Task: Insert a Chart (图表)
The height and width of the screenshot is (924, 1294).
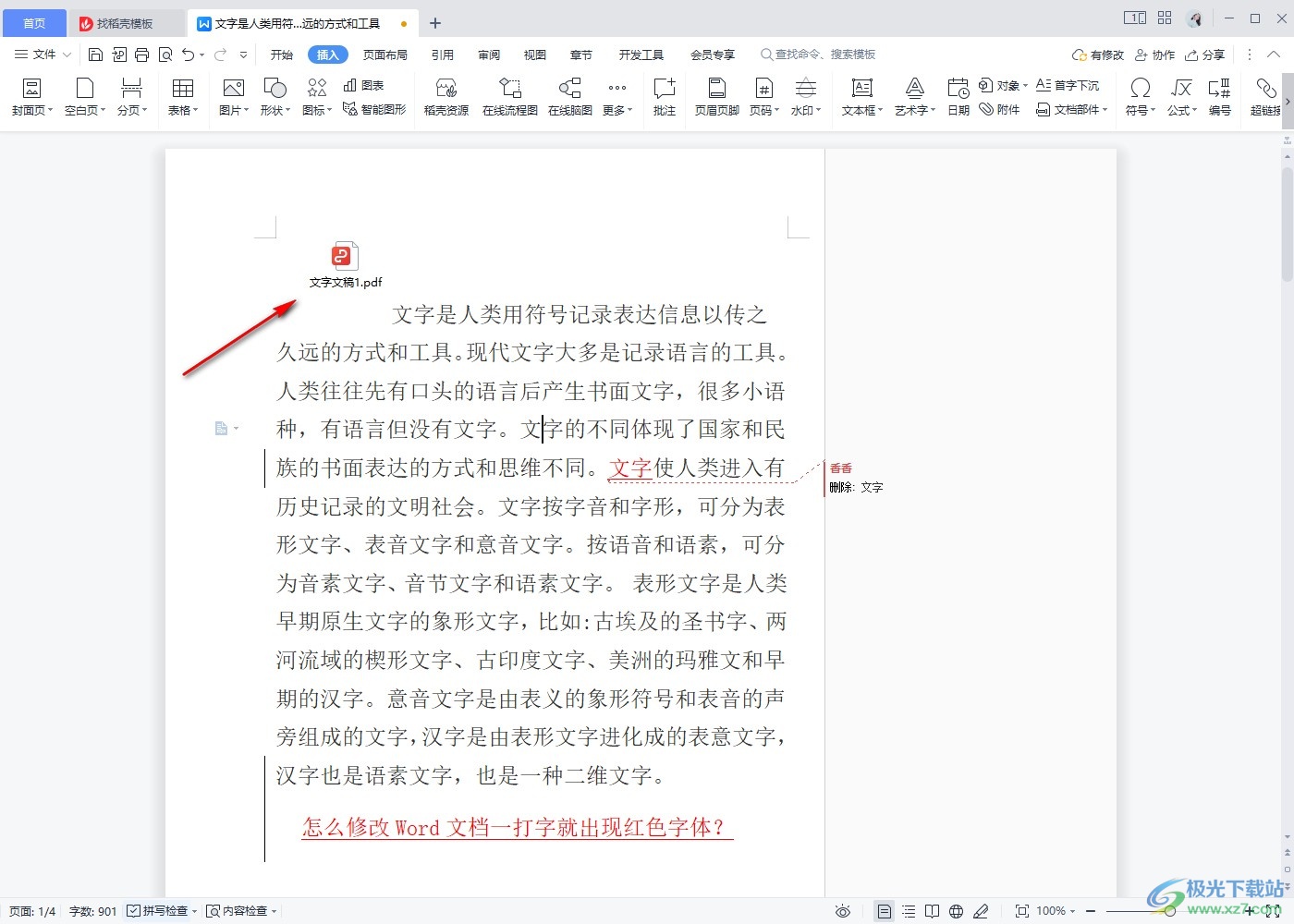Action: click(363, 85)
